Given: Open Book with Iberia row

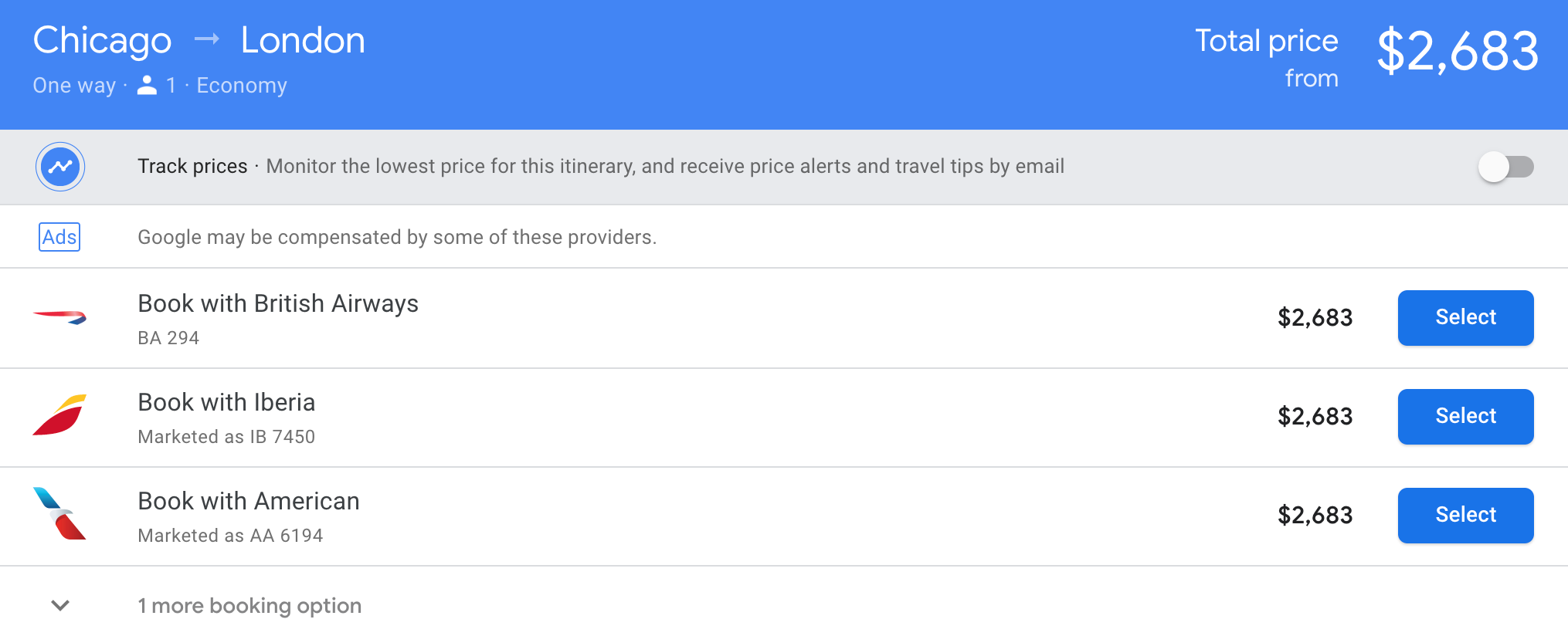Looking at the screenshot, I should coord(226,403).
